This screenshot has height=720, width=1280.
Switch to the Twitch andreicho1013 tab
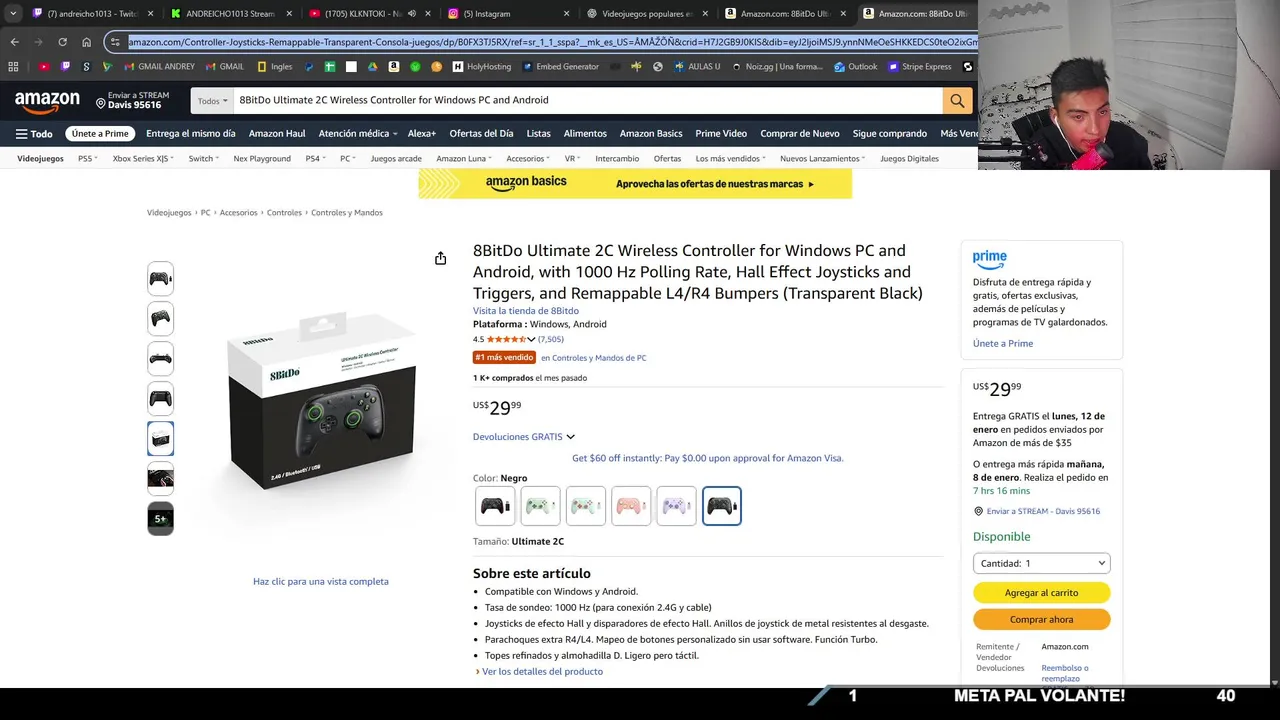click(90, 14)
